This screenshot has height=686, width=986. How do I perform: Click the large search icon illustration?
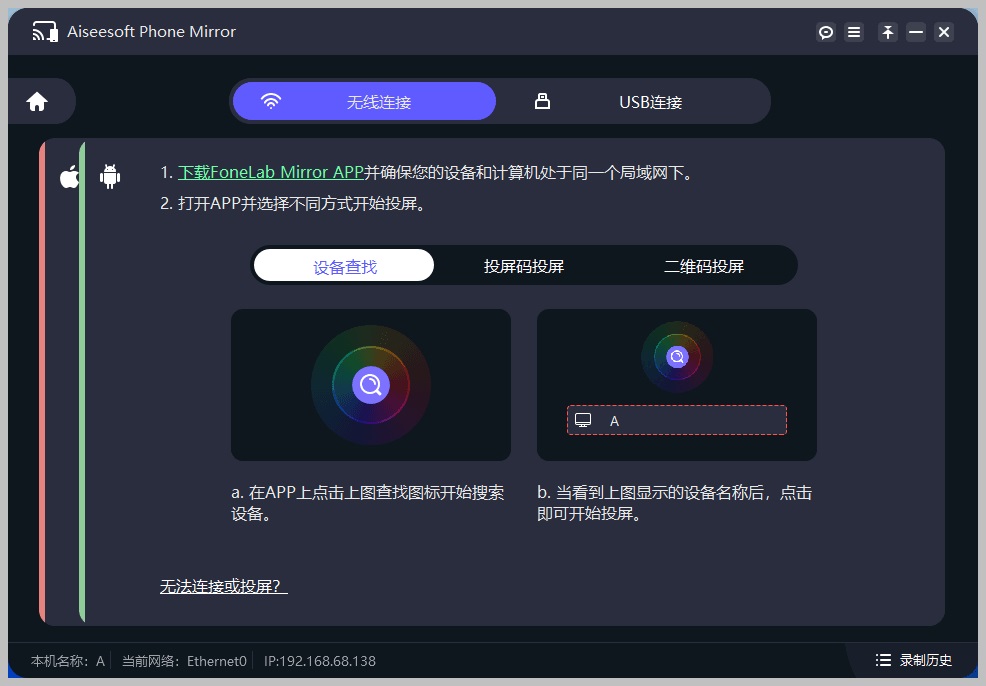tap(371, 385)
